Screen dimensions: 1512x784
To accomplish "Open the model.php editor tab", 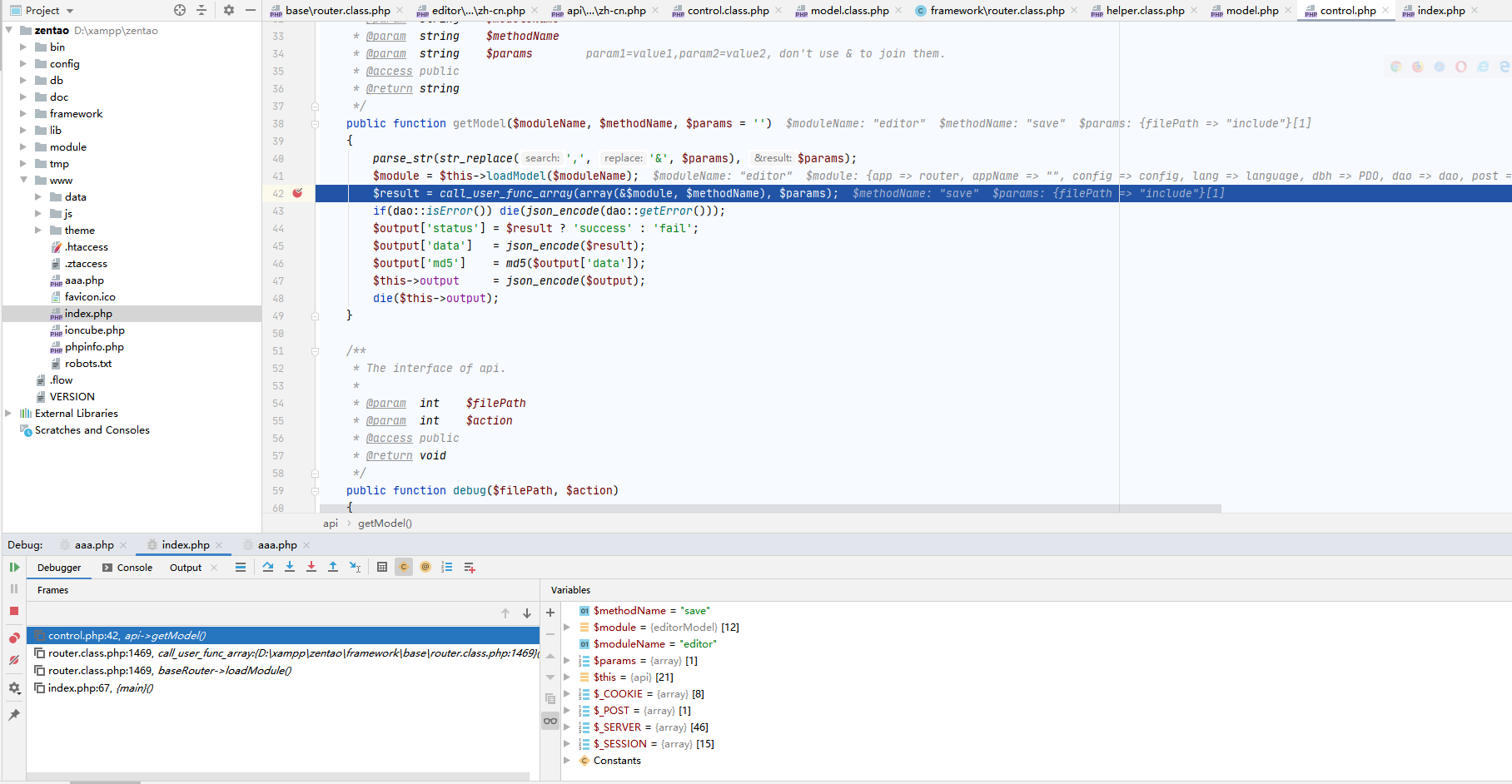I will 1251,11.
